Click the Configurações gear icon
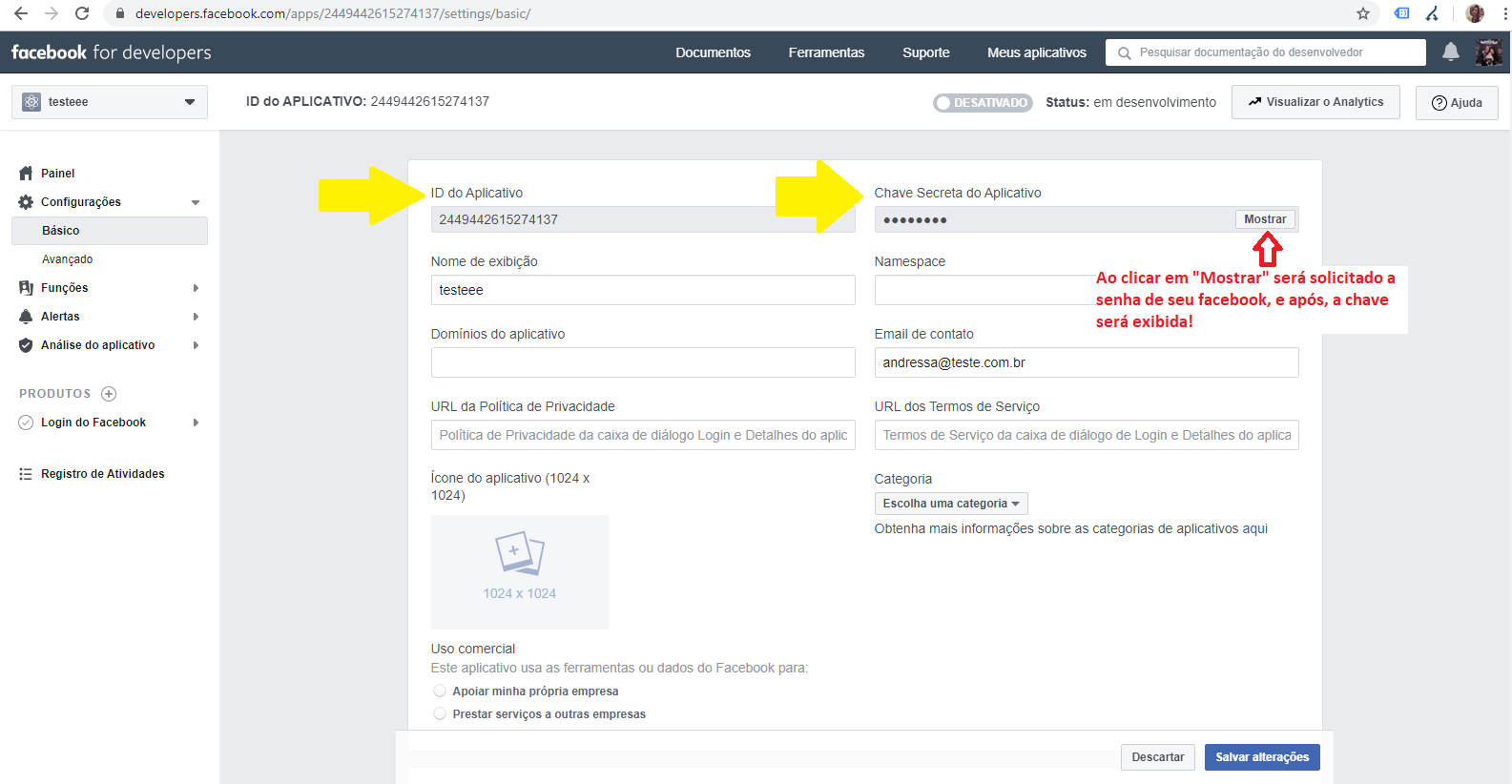 (x=26, y=202)
